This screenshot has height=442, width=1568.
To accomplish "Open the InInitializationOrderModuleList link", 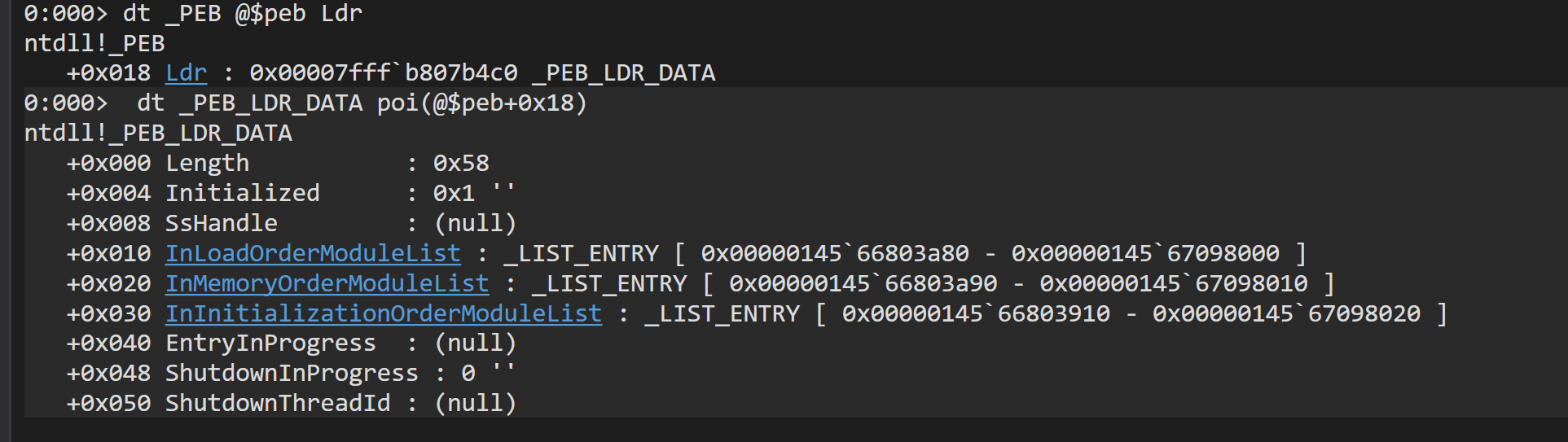I will click(x=383, y=314).
